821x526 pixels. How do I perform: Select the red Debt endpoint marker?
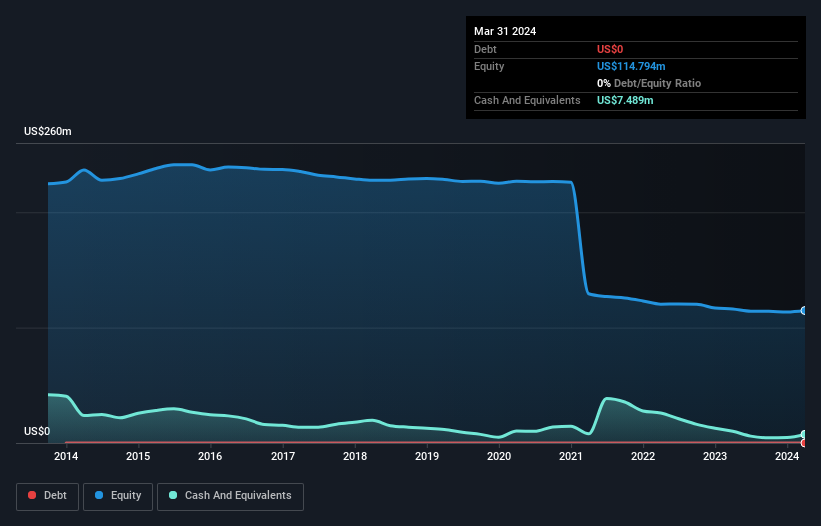804,443
